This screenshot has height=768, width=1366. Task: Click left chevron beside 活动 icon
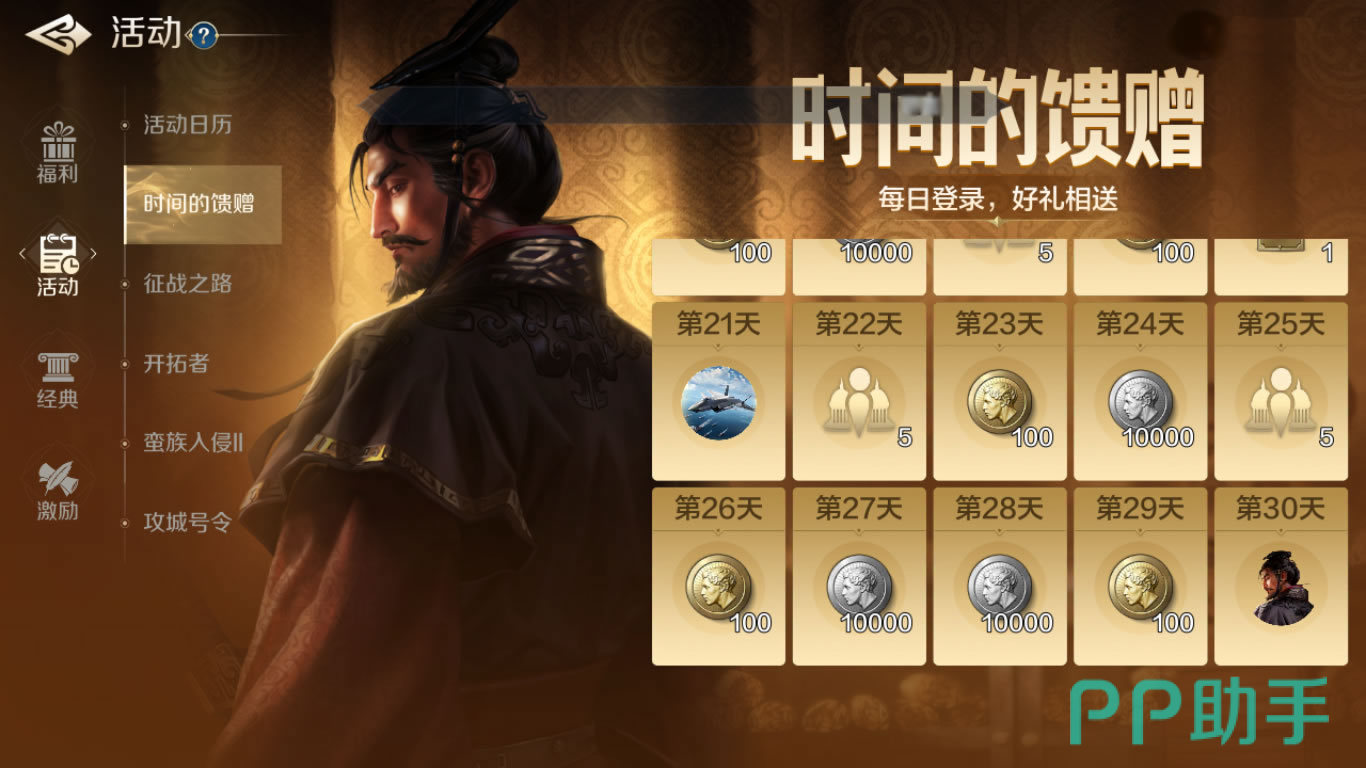[x=22, y=254]
